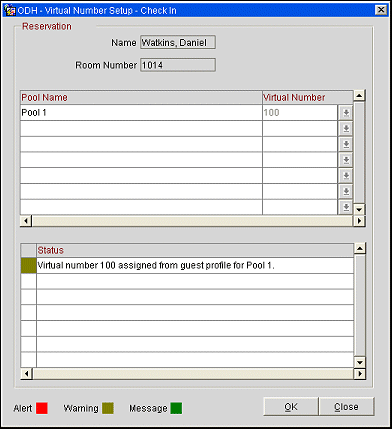Viewport: 392px width, 429px height.
Task: Open the second row's virtual number dropdown
Action: click(x=346, y=128)
